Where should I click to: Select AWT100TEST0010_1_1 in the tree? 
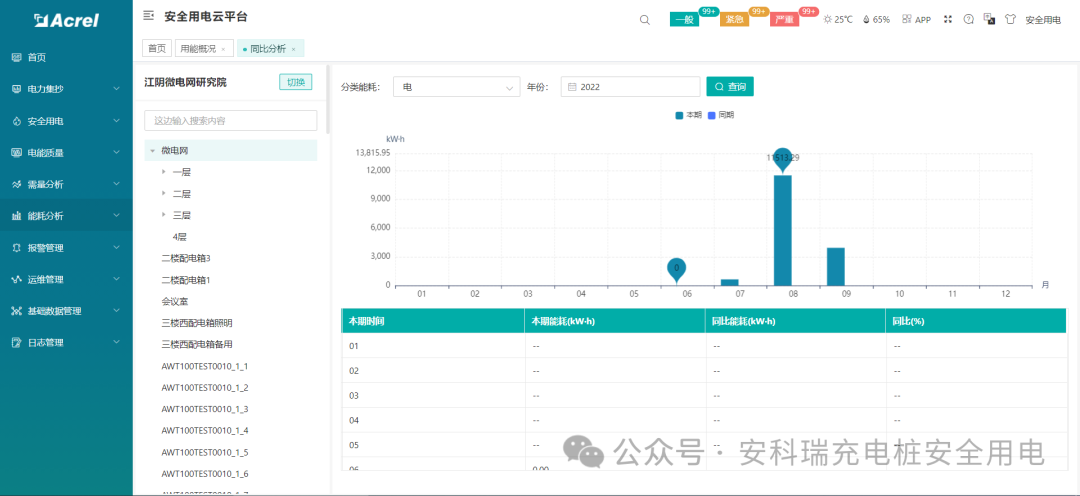tap(205, 366)
